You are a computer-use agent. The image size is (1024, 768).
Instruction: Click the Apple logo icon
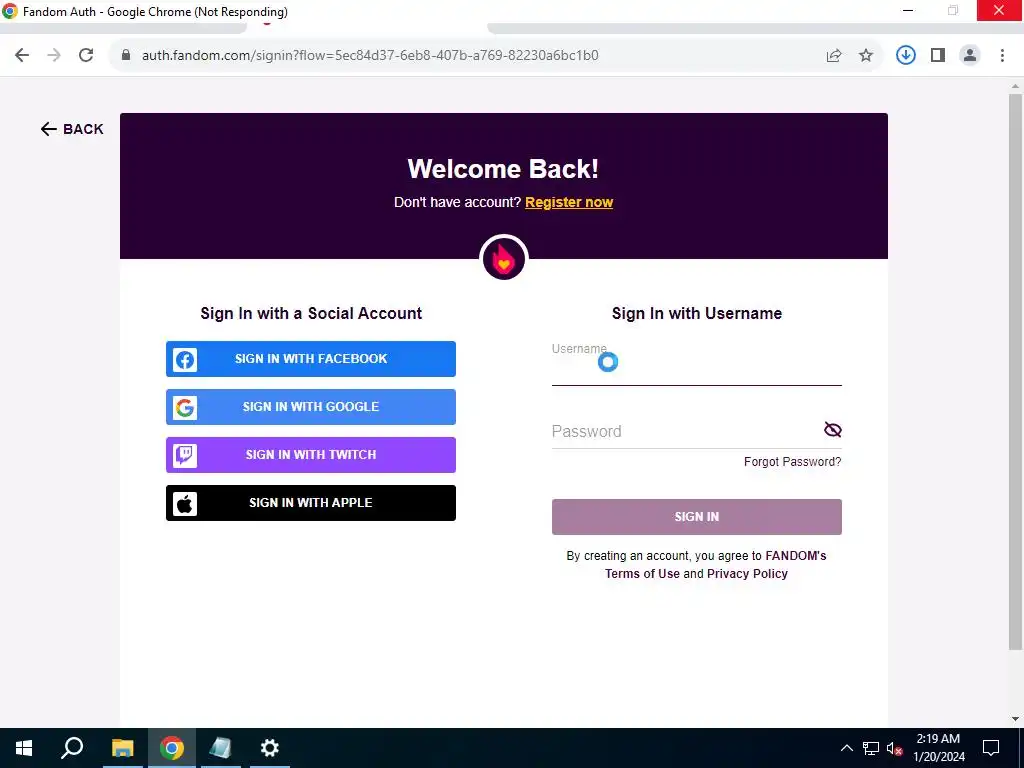coord(185,504)
